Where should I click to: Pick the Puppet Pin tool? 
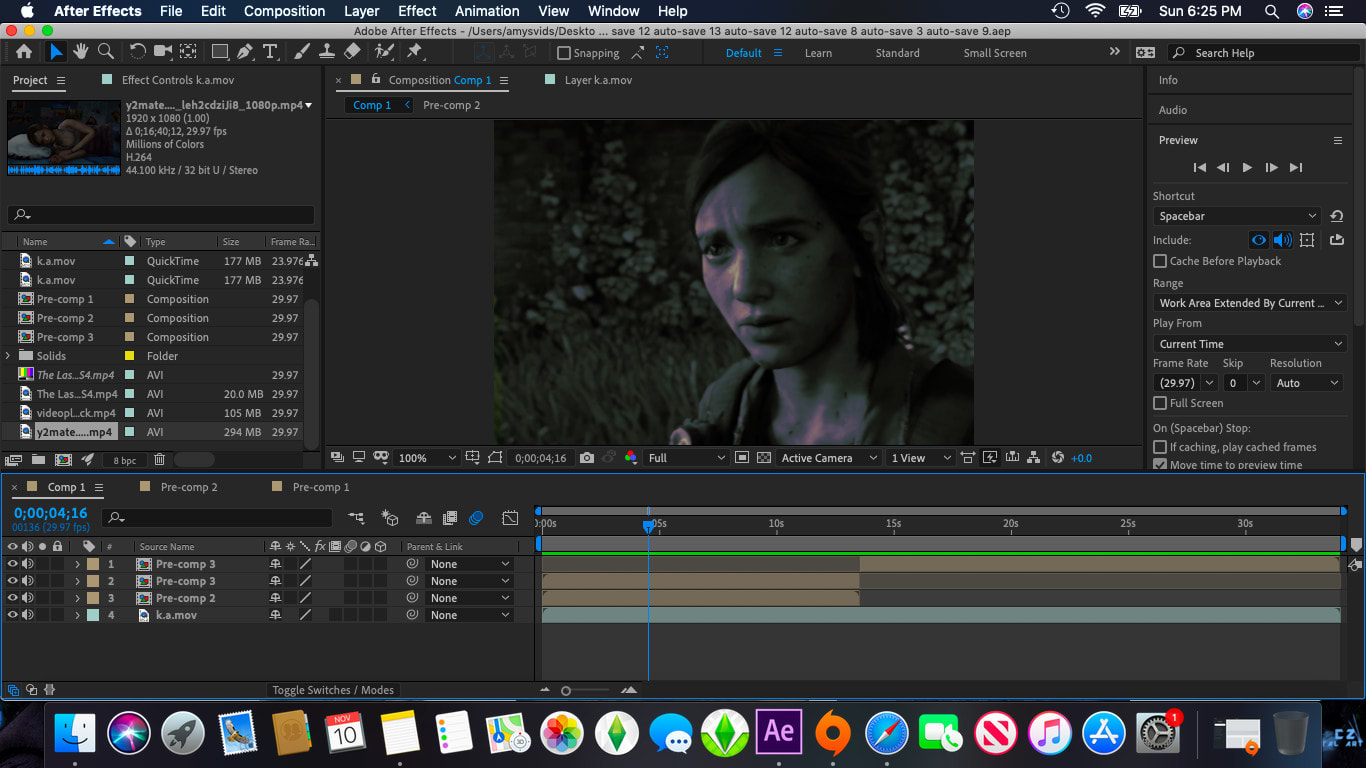click(x=414, y=52)
